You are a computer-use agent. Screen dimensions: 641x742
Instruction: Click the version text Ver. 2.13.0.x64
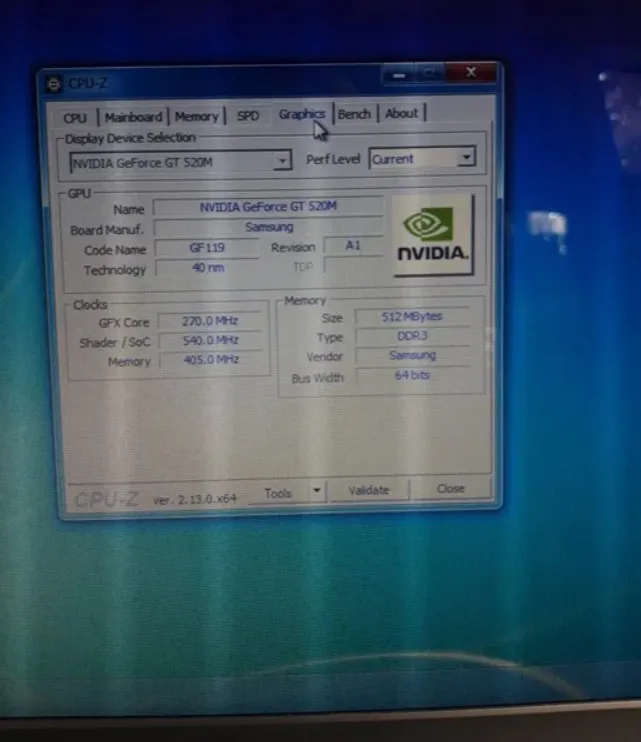[x=194, y=499]
